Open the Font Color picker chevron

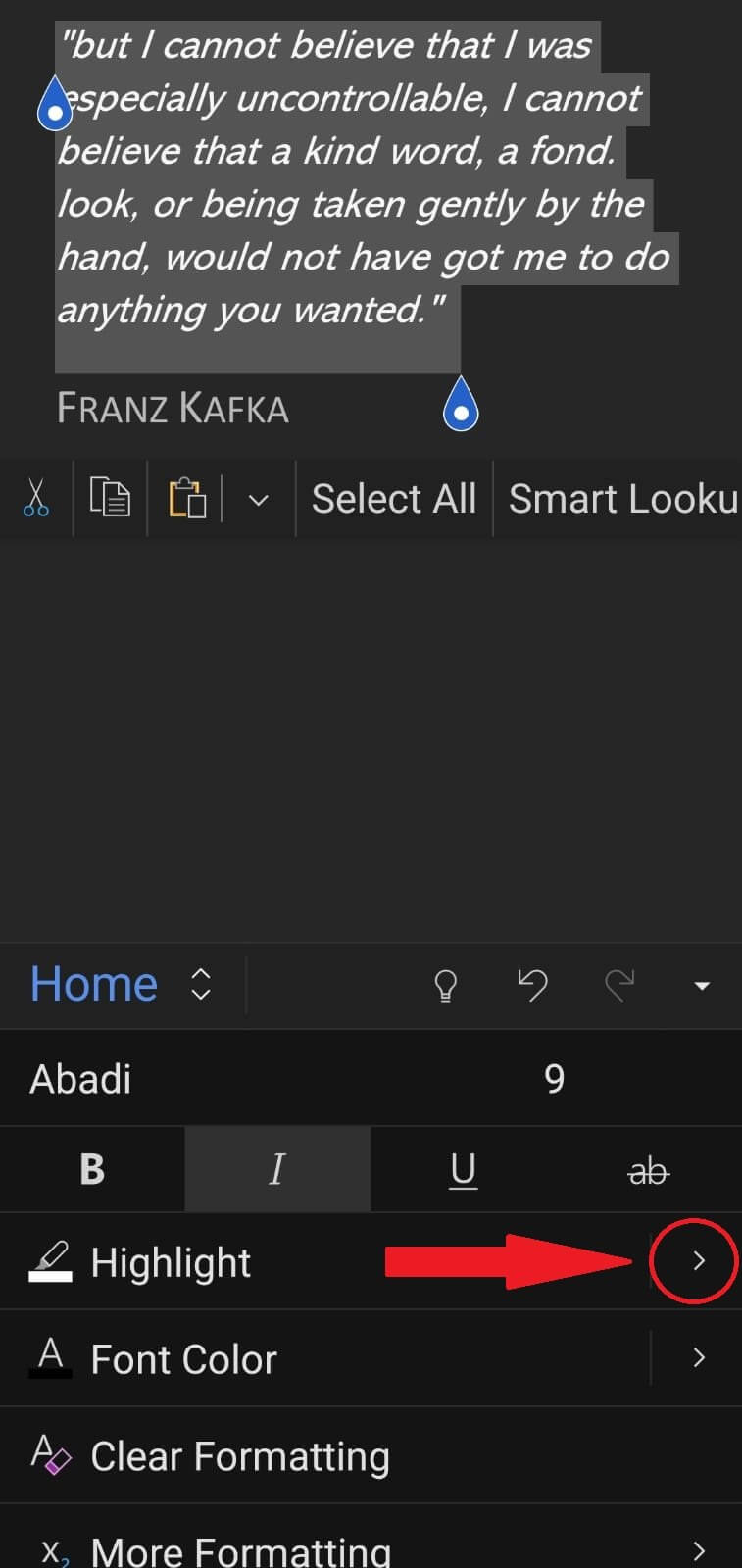tap(698, 1358)
